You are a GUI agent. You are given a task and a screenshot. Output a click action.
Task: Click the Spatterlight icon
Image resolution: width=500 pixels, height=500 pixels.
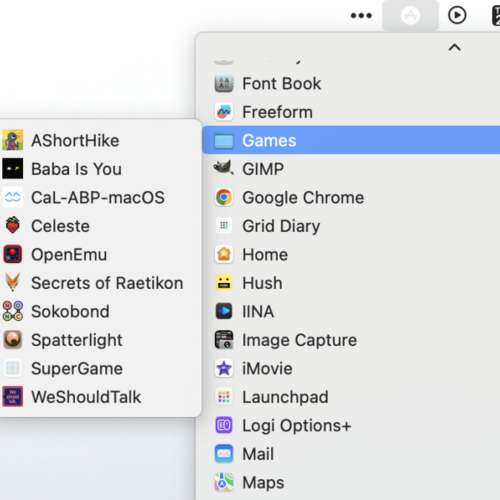coord(13,340)
